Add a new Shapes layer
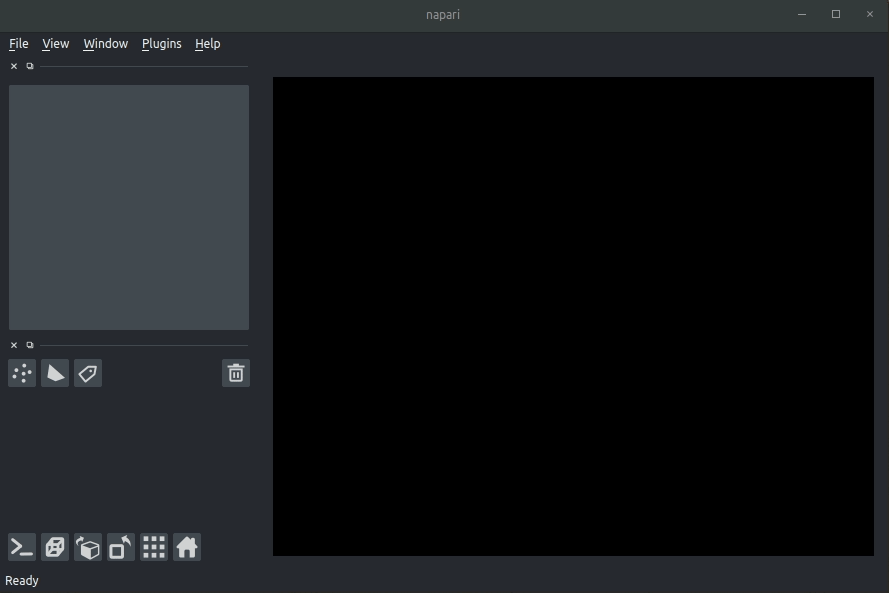889x593 pixels. [54, 373]
